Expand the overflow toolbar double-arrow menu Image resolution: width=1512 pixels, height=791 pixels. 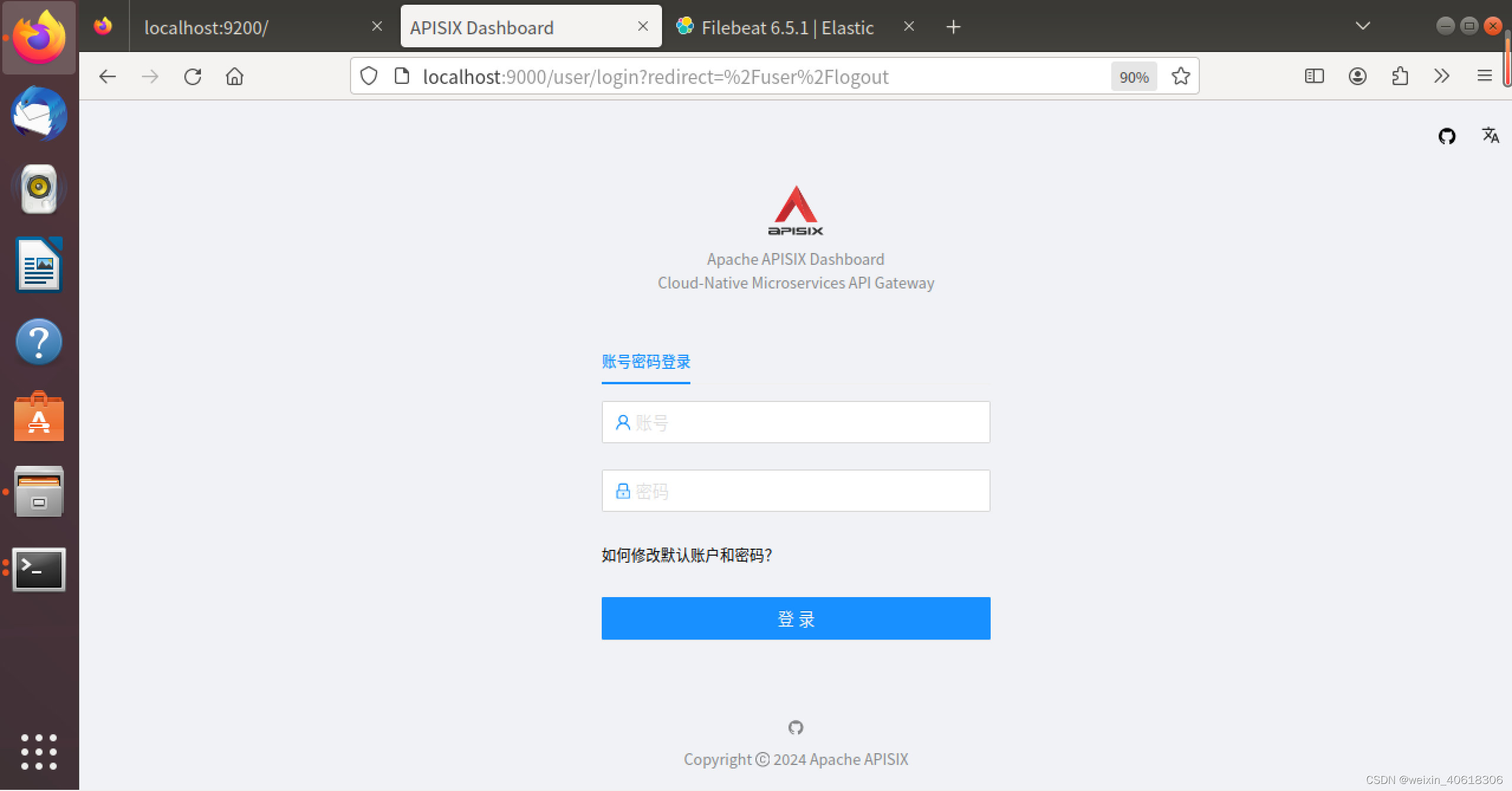click(1441, 76)
